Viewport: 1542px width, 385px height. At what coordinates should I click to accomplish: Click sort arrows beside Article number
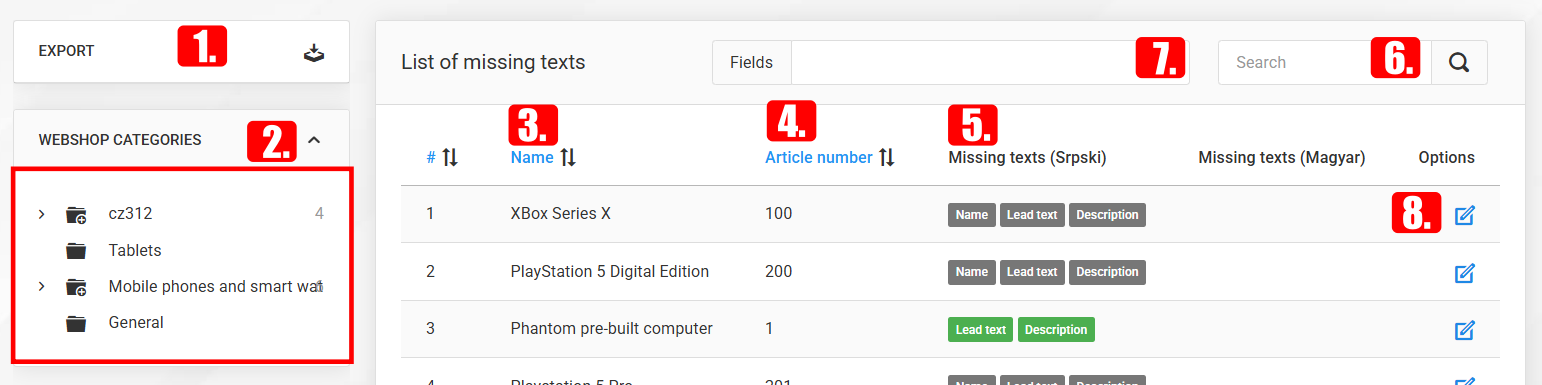point(887,157)
